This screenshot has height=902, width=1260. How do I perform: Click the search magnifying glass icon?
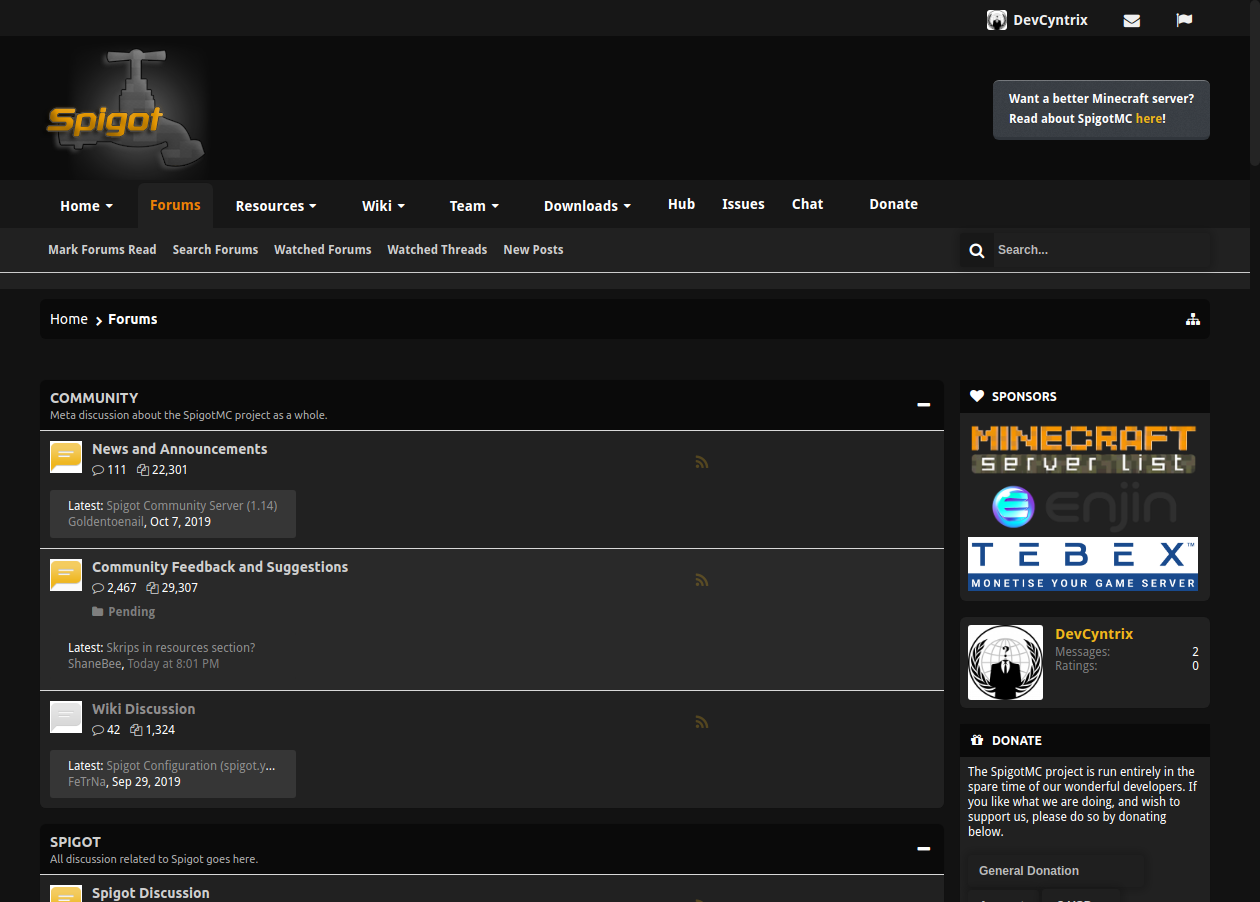(976, 250)
